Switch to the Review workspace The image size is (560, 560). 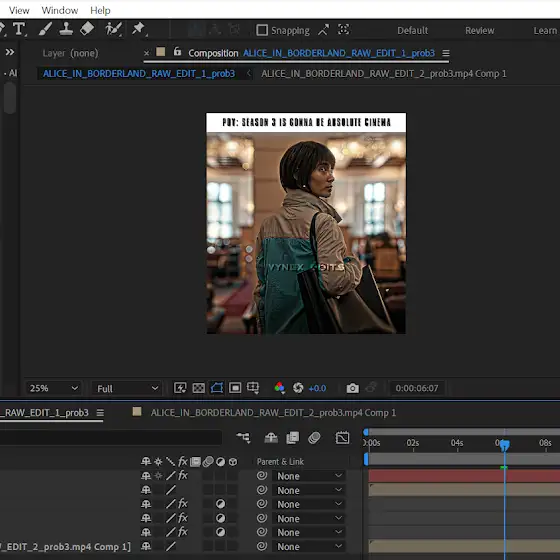point(480,31)
